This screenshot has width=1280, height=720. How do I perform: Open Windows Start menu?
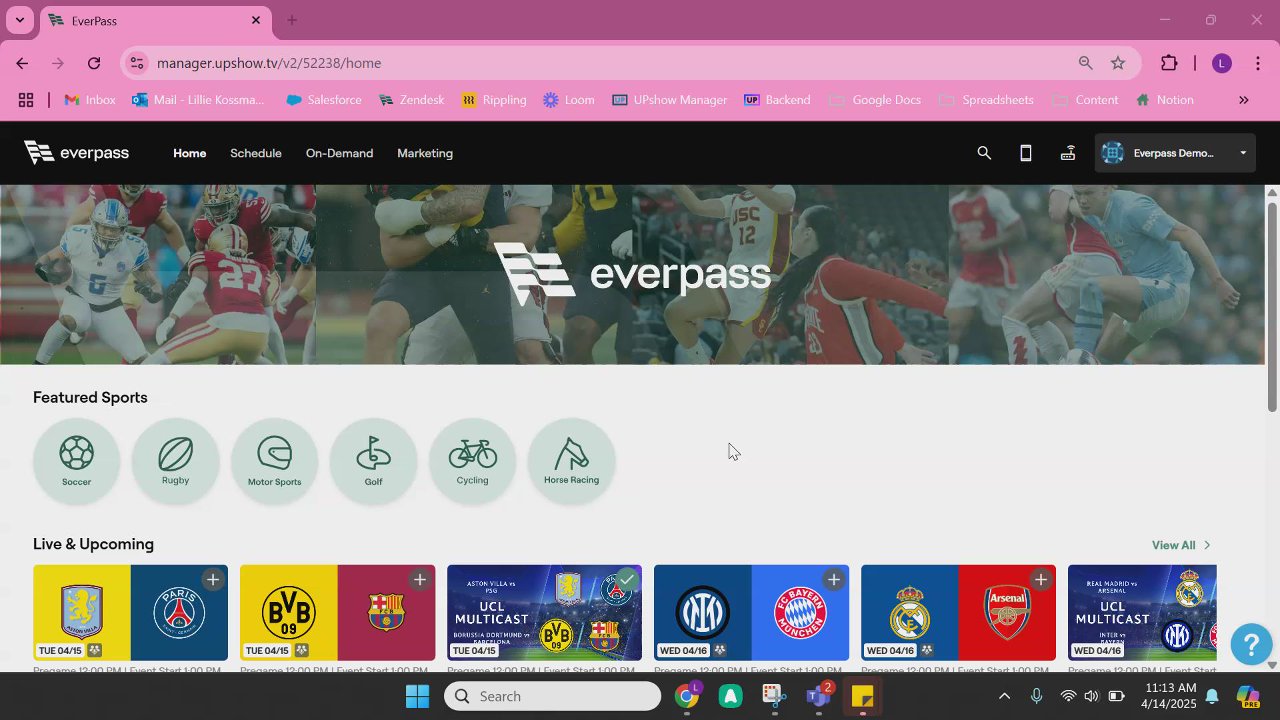pos(417,696)
